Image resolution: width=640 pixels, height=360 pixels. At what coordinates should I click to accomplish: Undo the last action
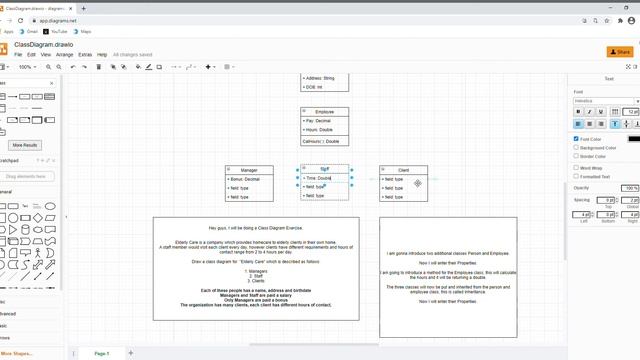(x=73, y=67)
